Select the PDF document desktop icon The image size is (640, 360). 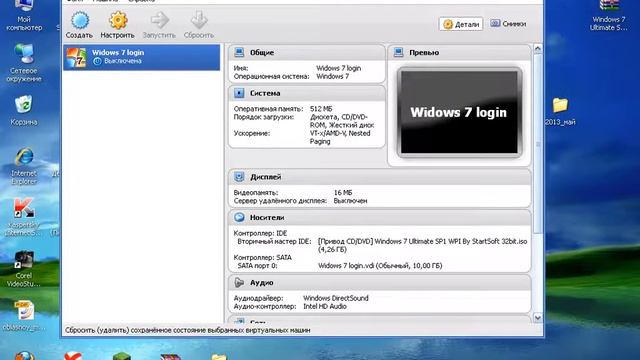pyautogui.click(x=24, y=315)
